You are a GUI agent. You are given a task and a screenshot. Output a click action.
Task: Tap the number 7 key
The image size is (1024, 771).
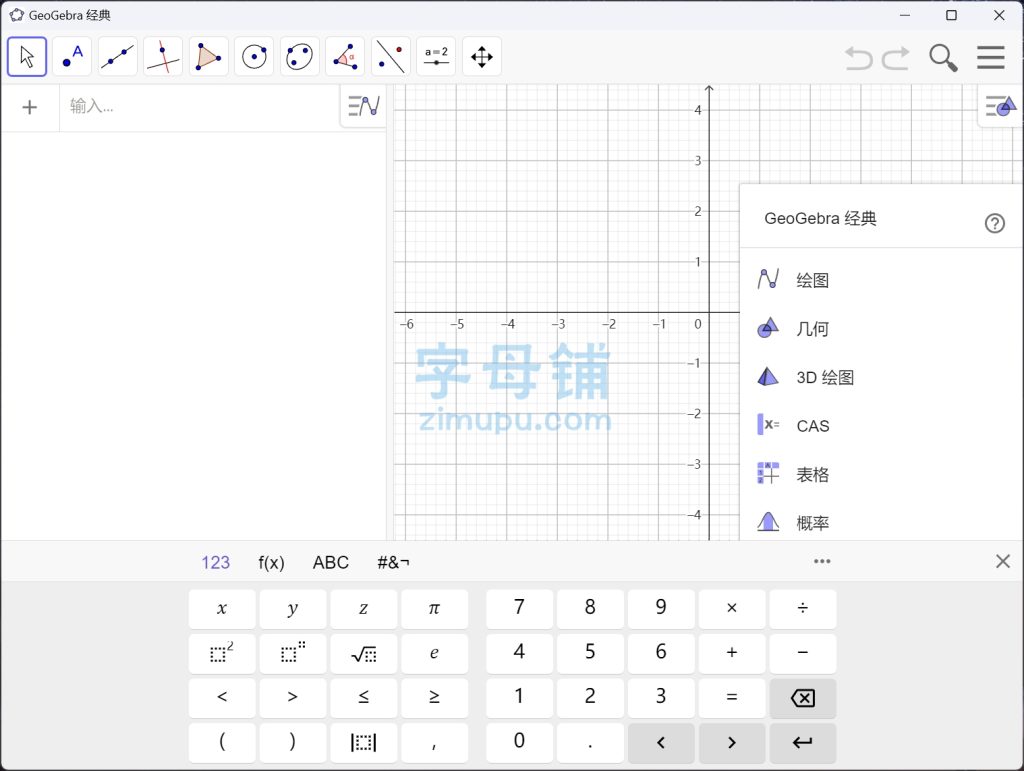click(x=519, y=609)
